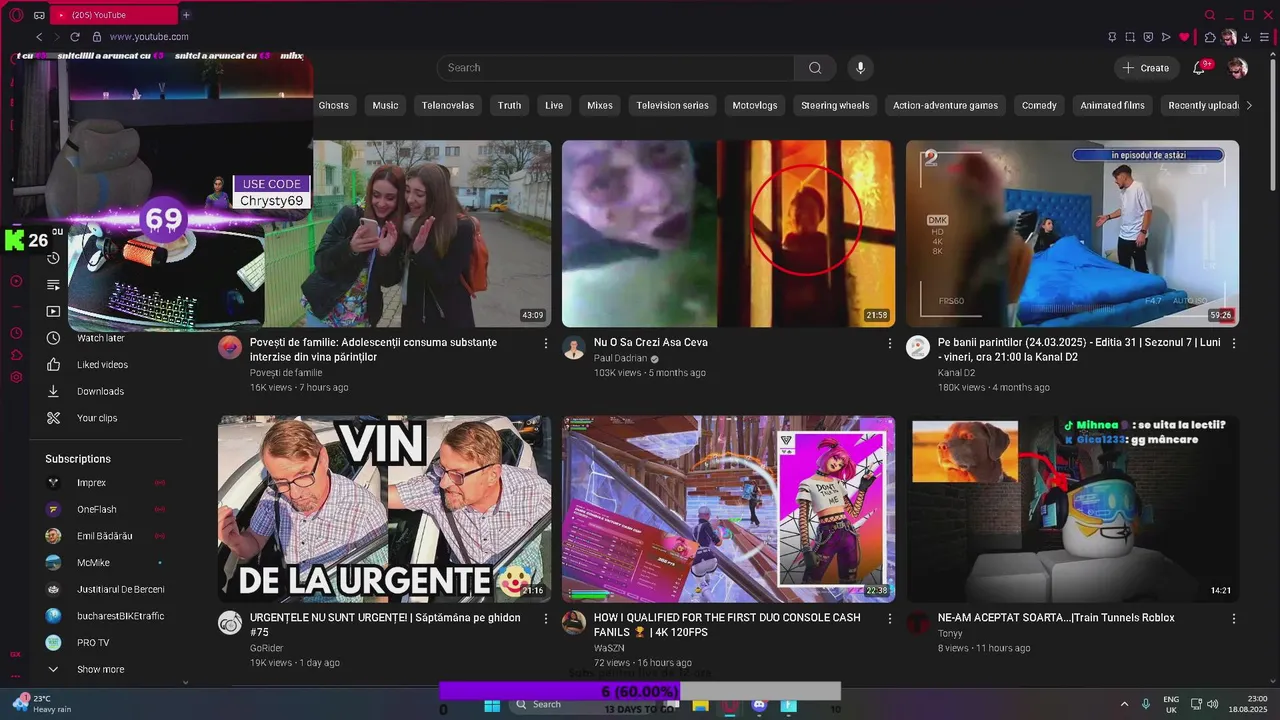Image resolution: width=1280 pixels, height=720 pixels.
Task: Select the Comedy category chip
Action: pyautogui.click(x=1039, y=105)
